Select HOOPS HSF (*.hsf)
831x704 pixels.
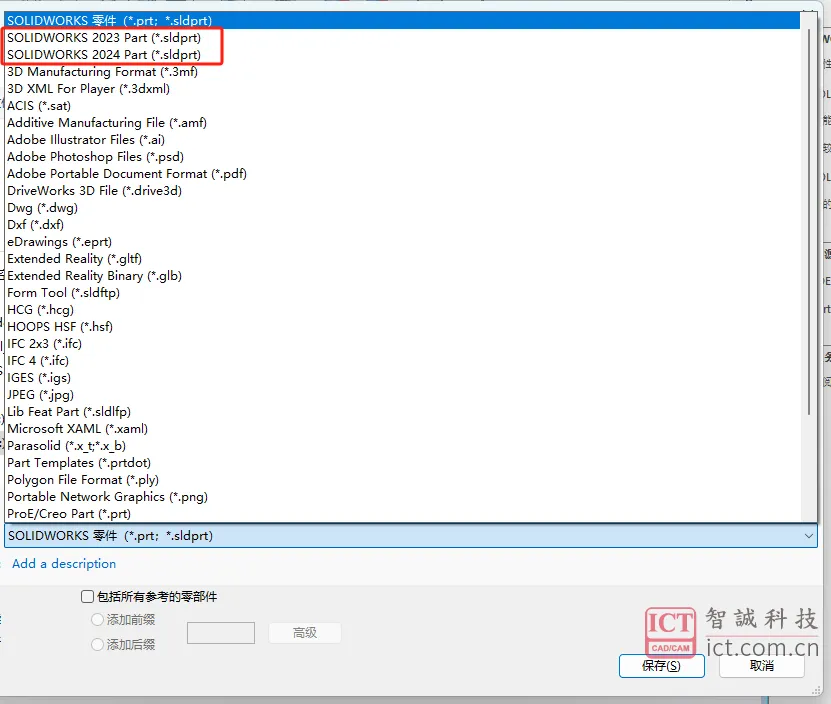point(402,326)
